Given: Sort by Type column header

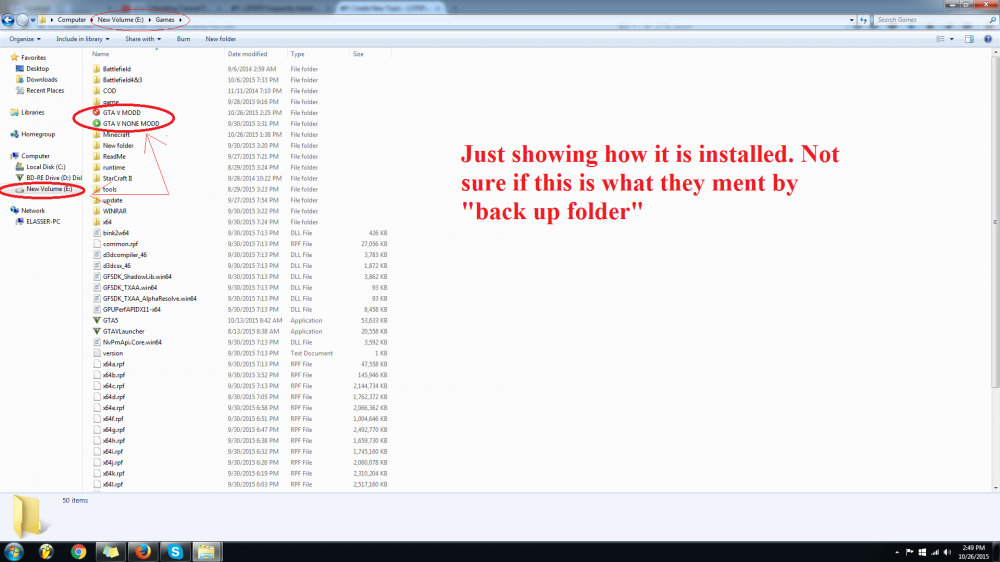Looking at the screenshot, I should pos(297,54).
